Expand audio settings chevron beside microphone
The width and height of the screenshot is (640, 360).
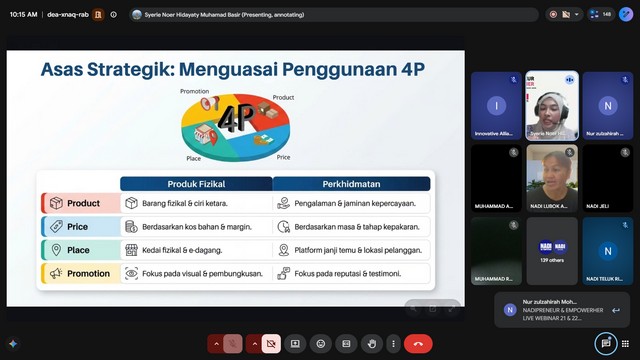point(216,344)
